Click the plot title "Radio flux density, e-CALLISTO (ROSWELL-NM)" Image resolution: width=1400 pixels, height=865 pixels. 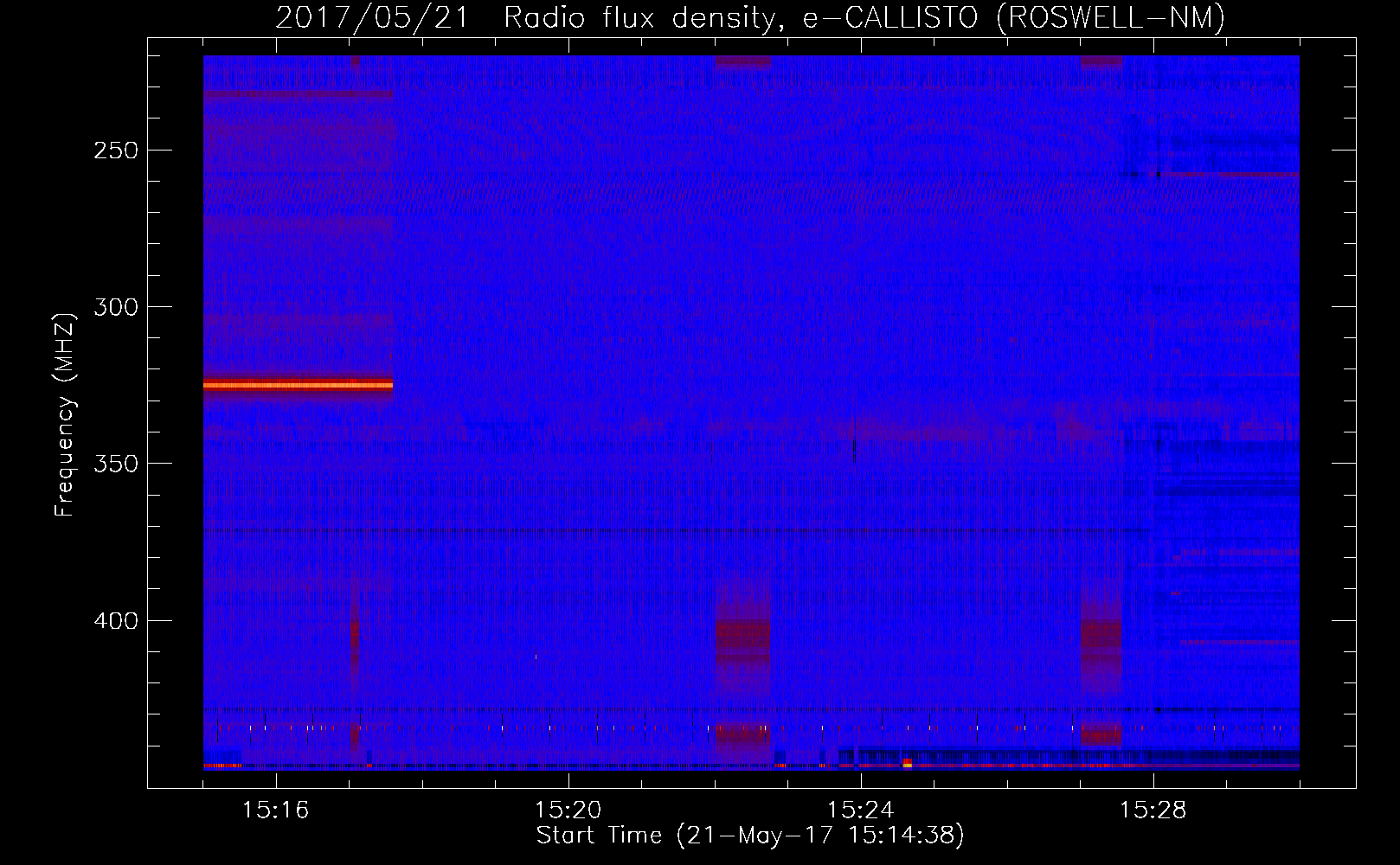(864, 17)
